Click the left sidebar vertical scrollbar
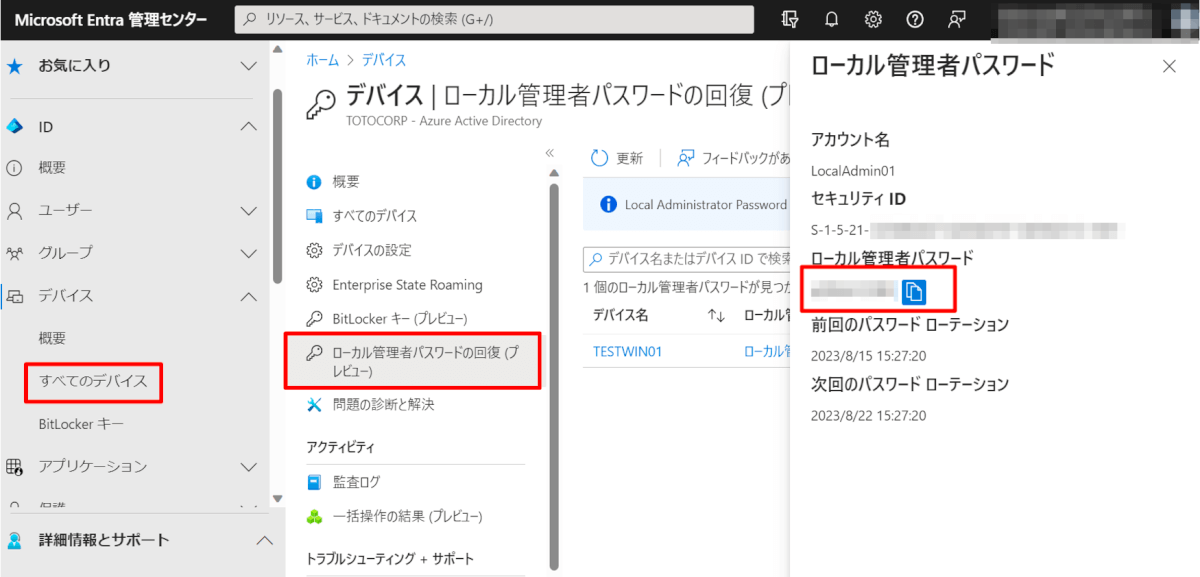The height and width of the screenshot is (577, 1200). (277, 185)
